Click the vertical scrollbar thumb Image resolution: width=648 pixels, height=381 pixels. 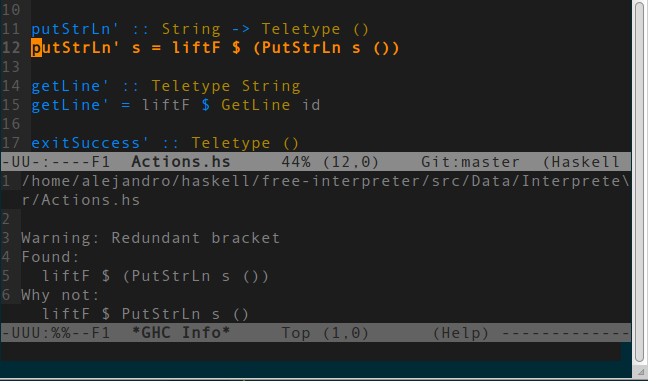click(x=640, y=182)
